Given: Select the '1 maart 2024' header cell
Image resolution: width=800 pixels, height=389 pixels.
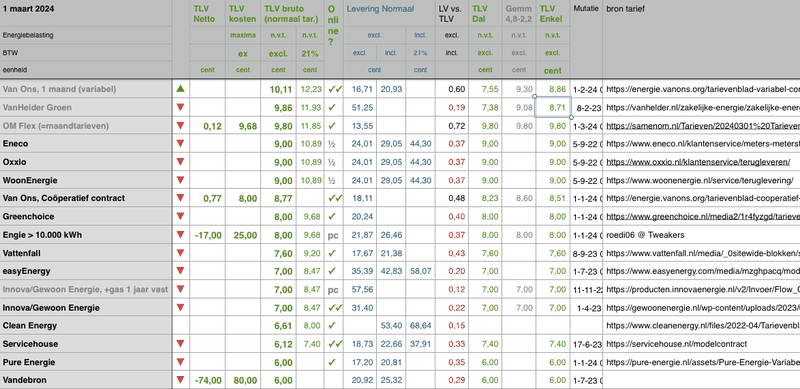Looking at the screenshot, I should [x=86, y=14].
